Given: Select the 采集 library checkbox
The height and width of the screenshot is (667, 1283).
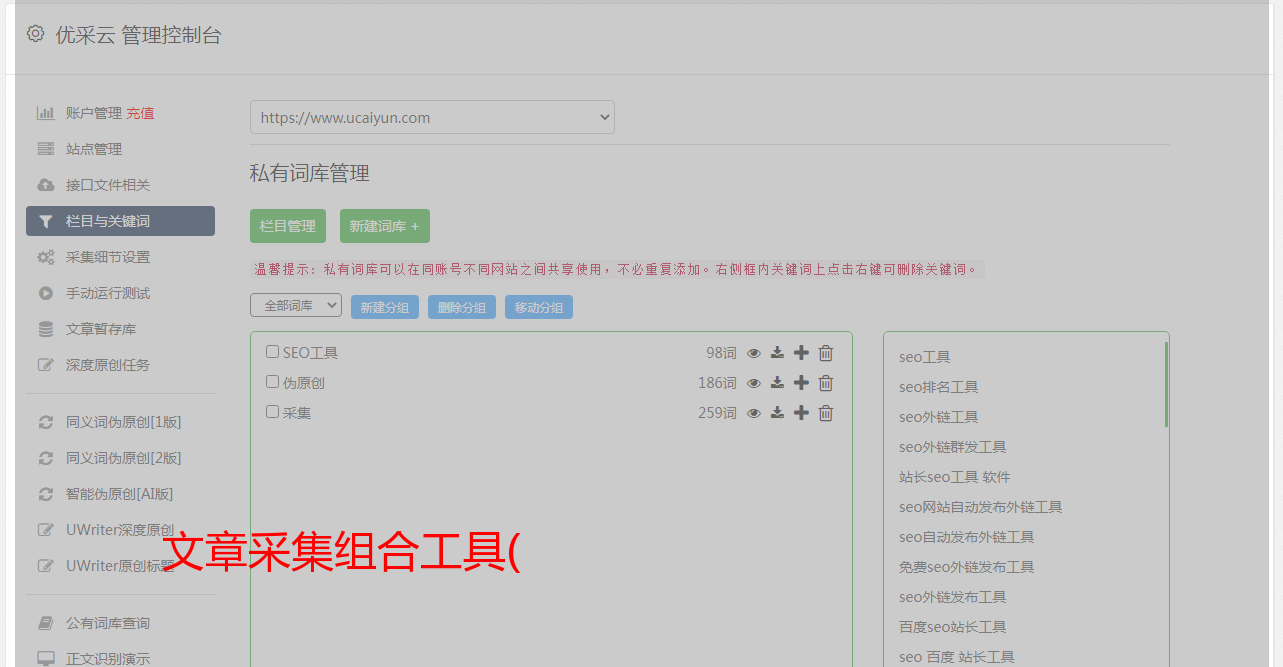Looking at the screenshot, I should click(272, 412).
